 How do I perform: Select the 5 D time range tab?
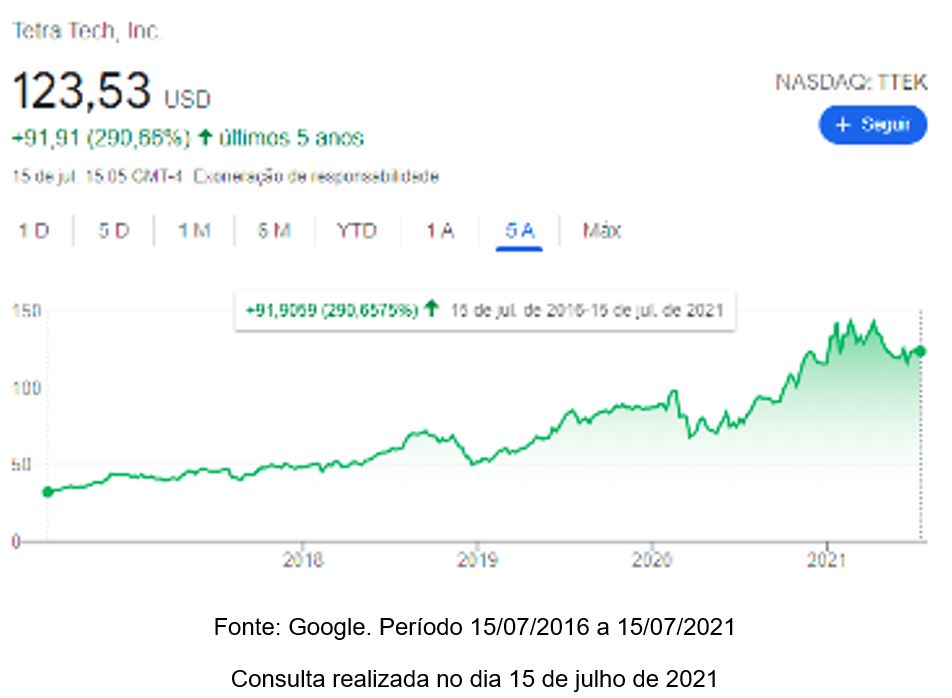(x=114, y=231)
